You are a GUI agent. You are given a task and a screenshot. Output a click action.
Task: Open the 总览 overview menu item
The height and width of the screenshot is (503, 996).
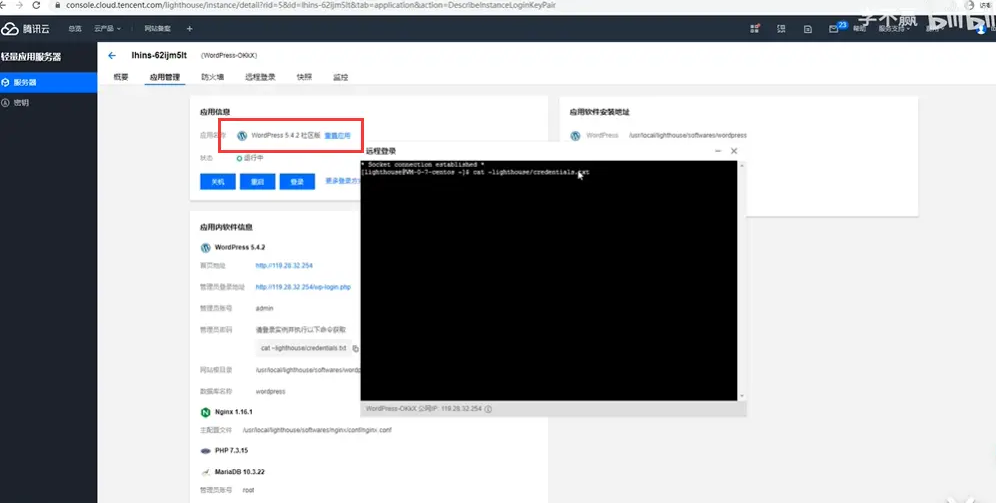point(75,29)
